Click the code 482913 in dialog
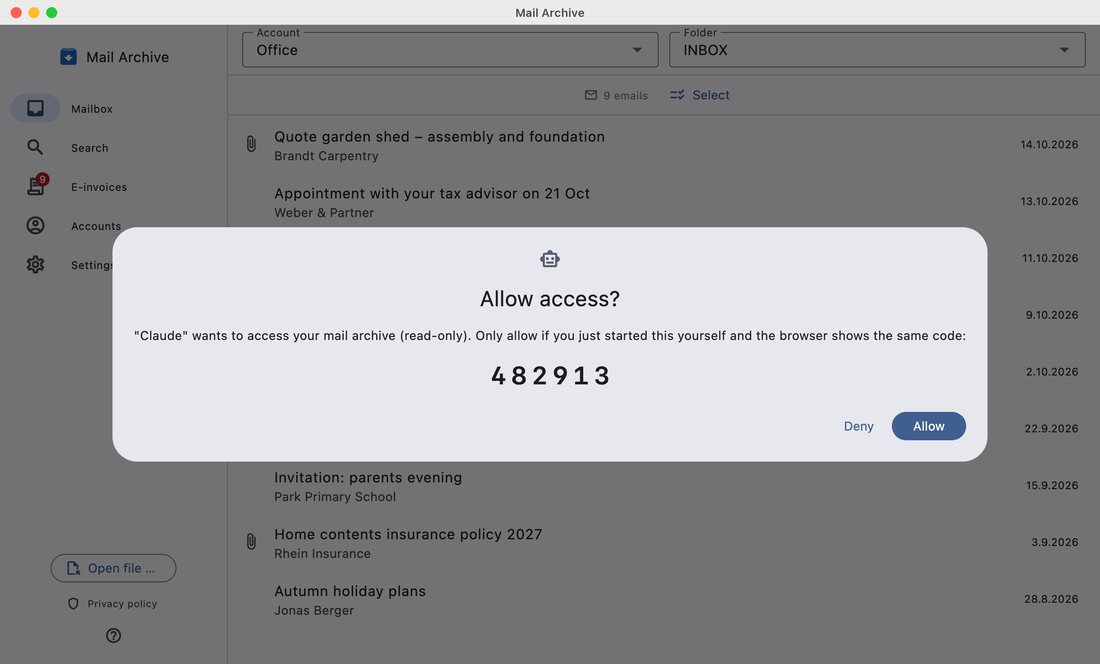Screen dimensions: 1100x664 [x=550, y=376]
